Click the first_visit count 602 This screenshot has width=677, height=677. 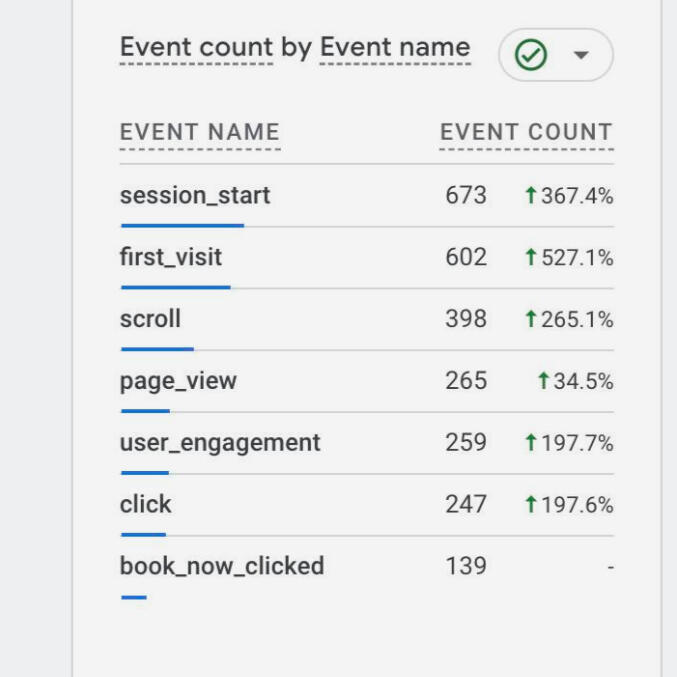466,257
